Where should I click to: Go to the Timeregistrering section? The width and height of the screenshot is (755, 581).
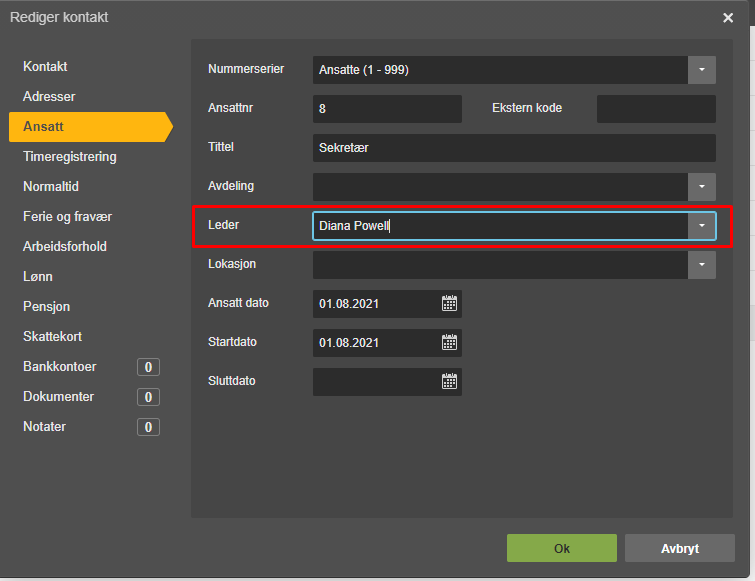point(70,157)
